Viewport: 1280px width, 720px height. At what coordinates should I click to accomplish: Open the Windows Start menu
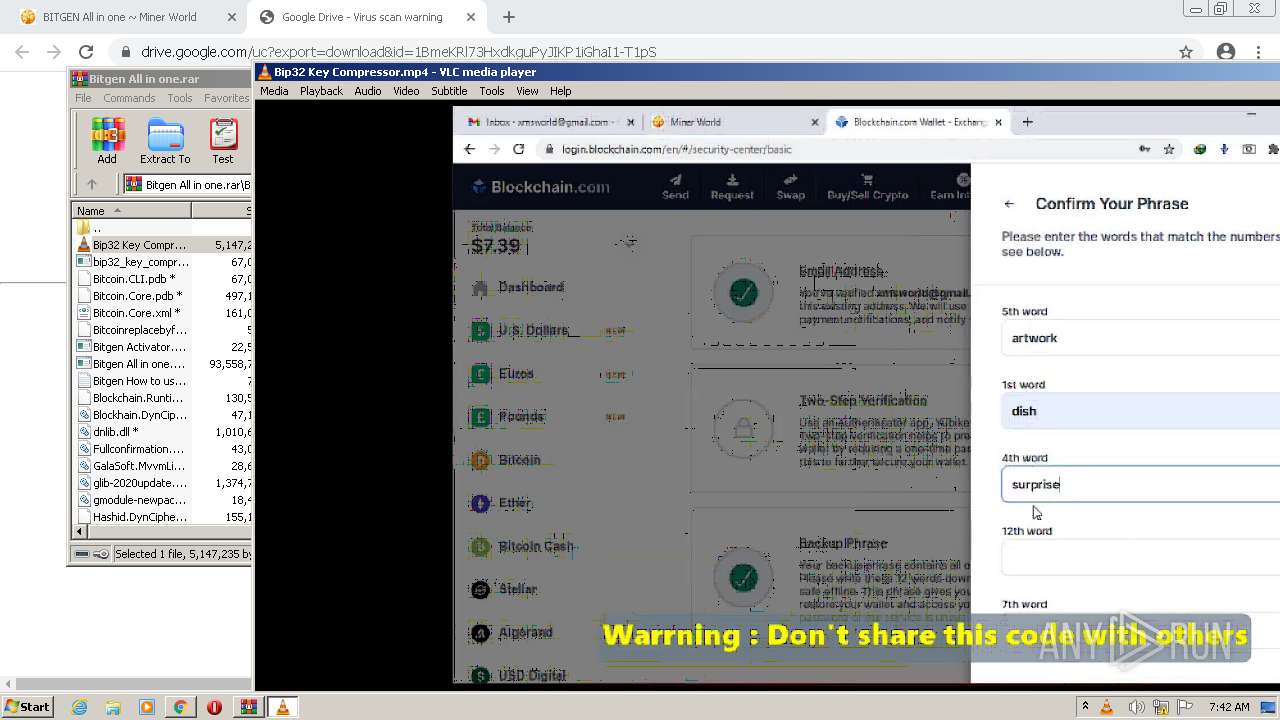27,707
